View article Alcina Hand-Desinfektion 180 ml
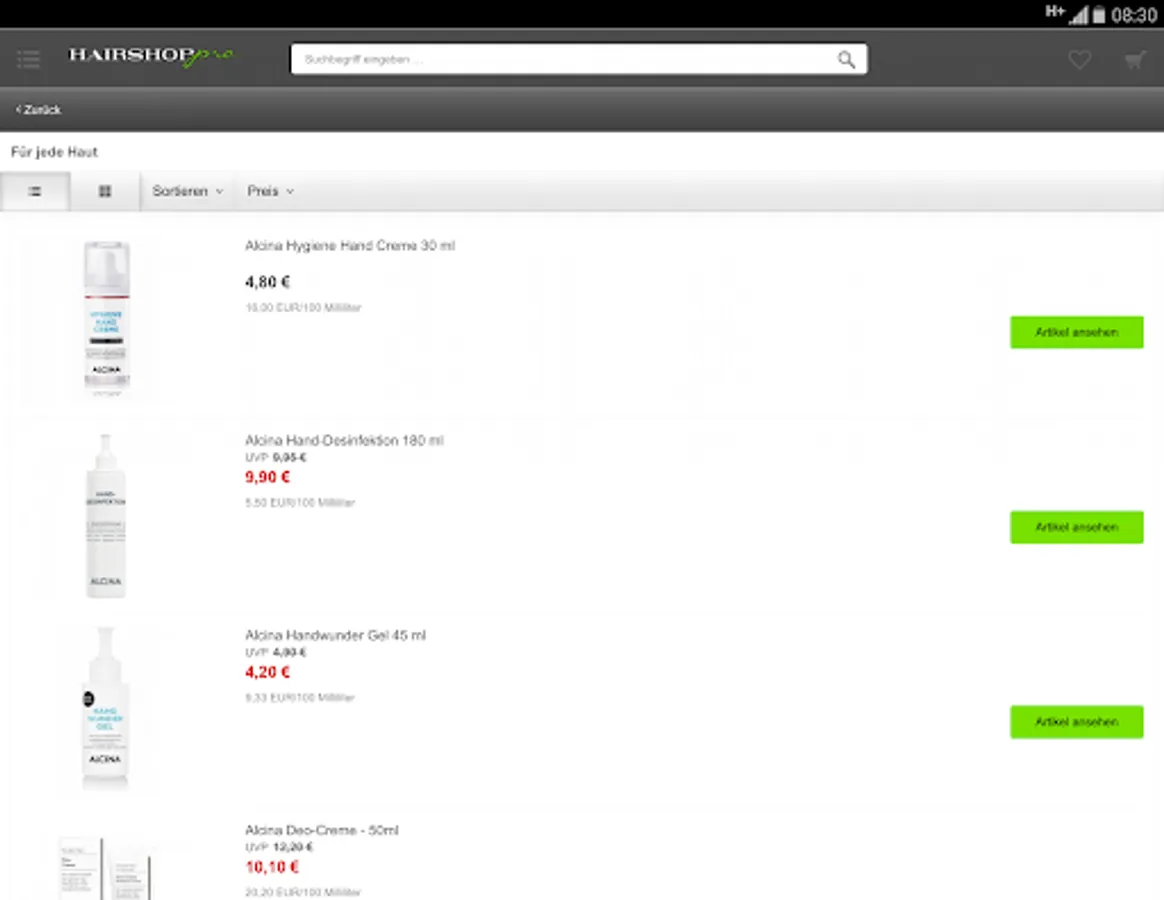 coord(1076,527)
